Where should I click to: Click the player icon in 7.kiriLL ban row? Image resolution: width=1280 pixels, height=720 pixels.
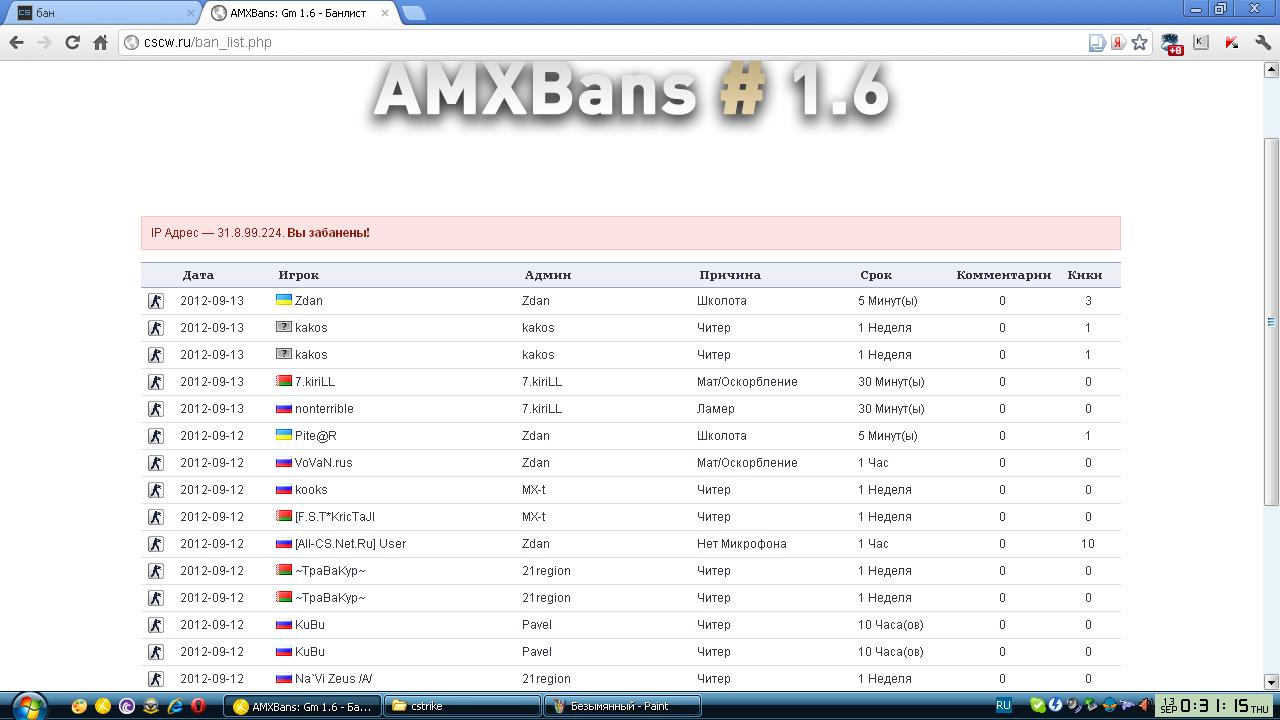(x=155, y=381)
